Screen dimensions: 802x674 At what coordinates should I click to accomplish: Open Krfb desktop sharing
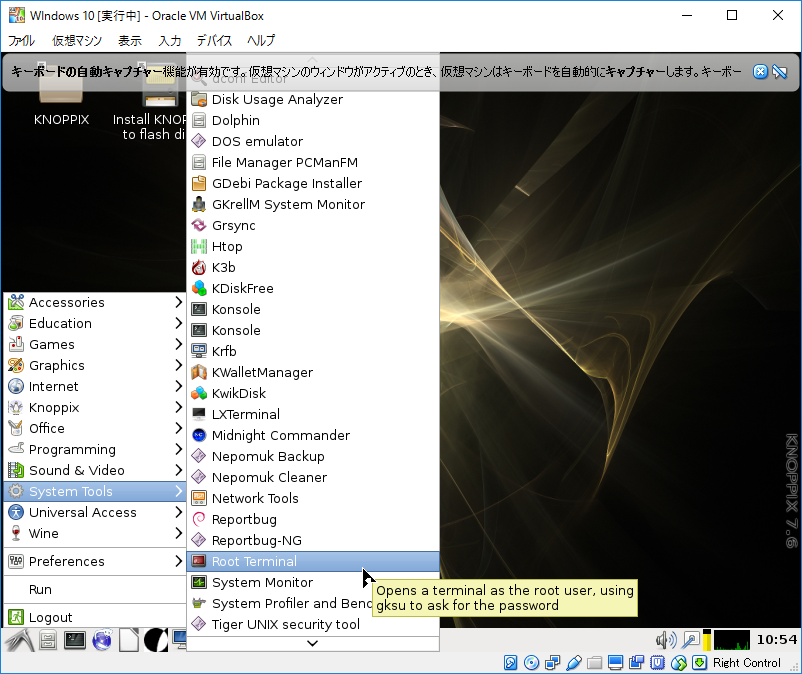(313, 351)
